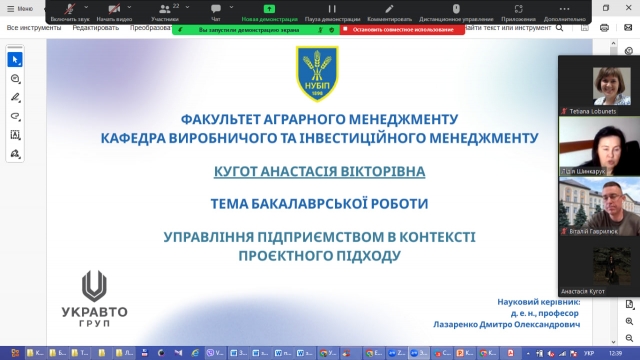The image size is (640, 360).
Task: Pause sharing with Пауза демонстрации
Action: coord(332,12)
